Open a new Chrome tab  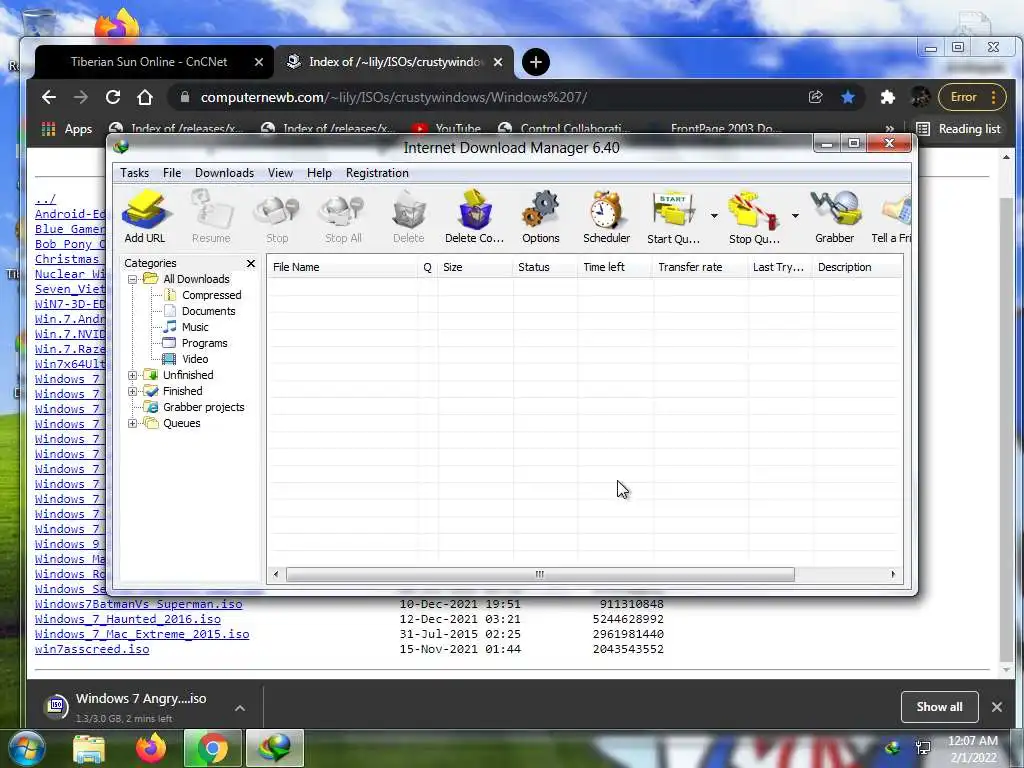click(536, 62)
